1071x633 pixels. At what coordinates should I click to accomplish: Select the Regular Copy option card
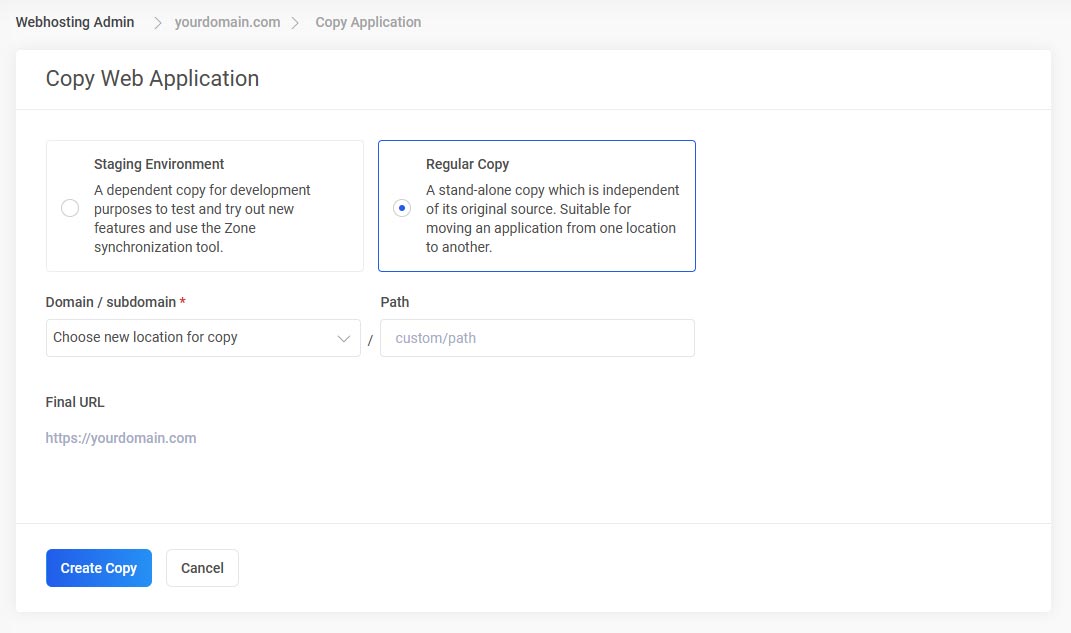[536, 206]
